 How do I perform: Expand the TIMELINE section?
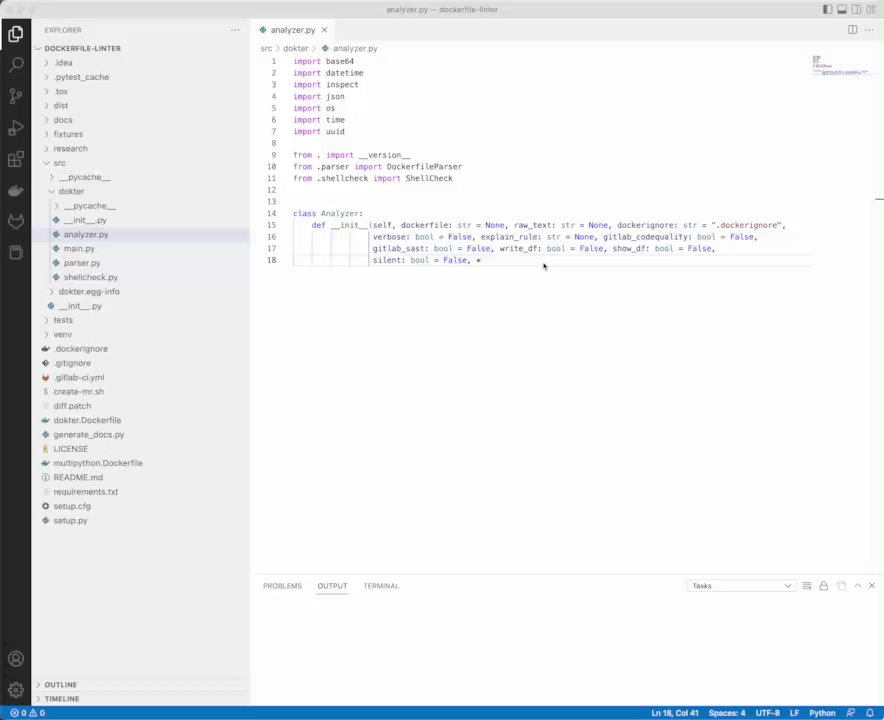pyautogui.click(x=62, y=699)
